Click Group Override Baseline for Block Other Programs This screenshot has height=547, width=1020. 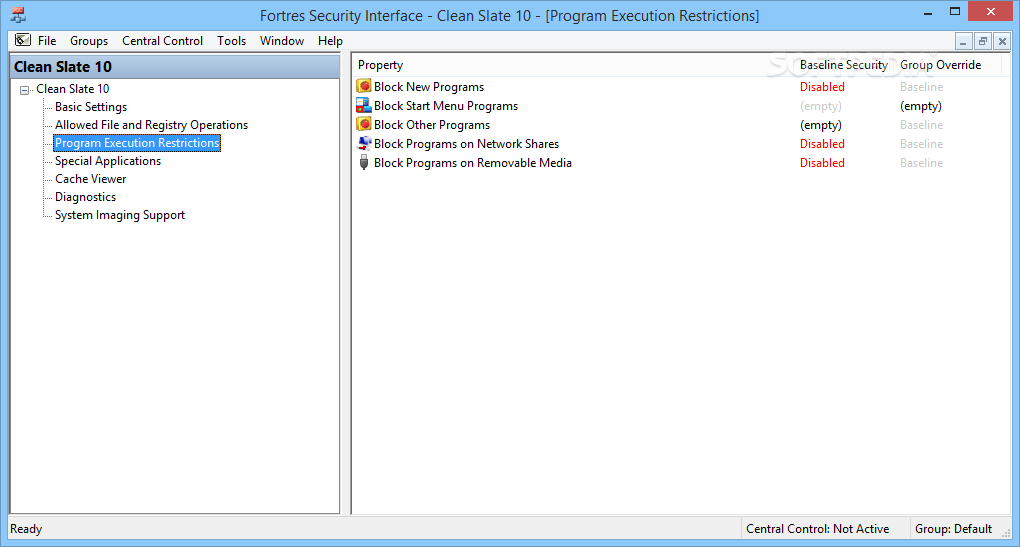922,125
